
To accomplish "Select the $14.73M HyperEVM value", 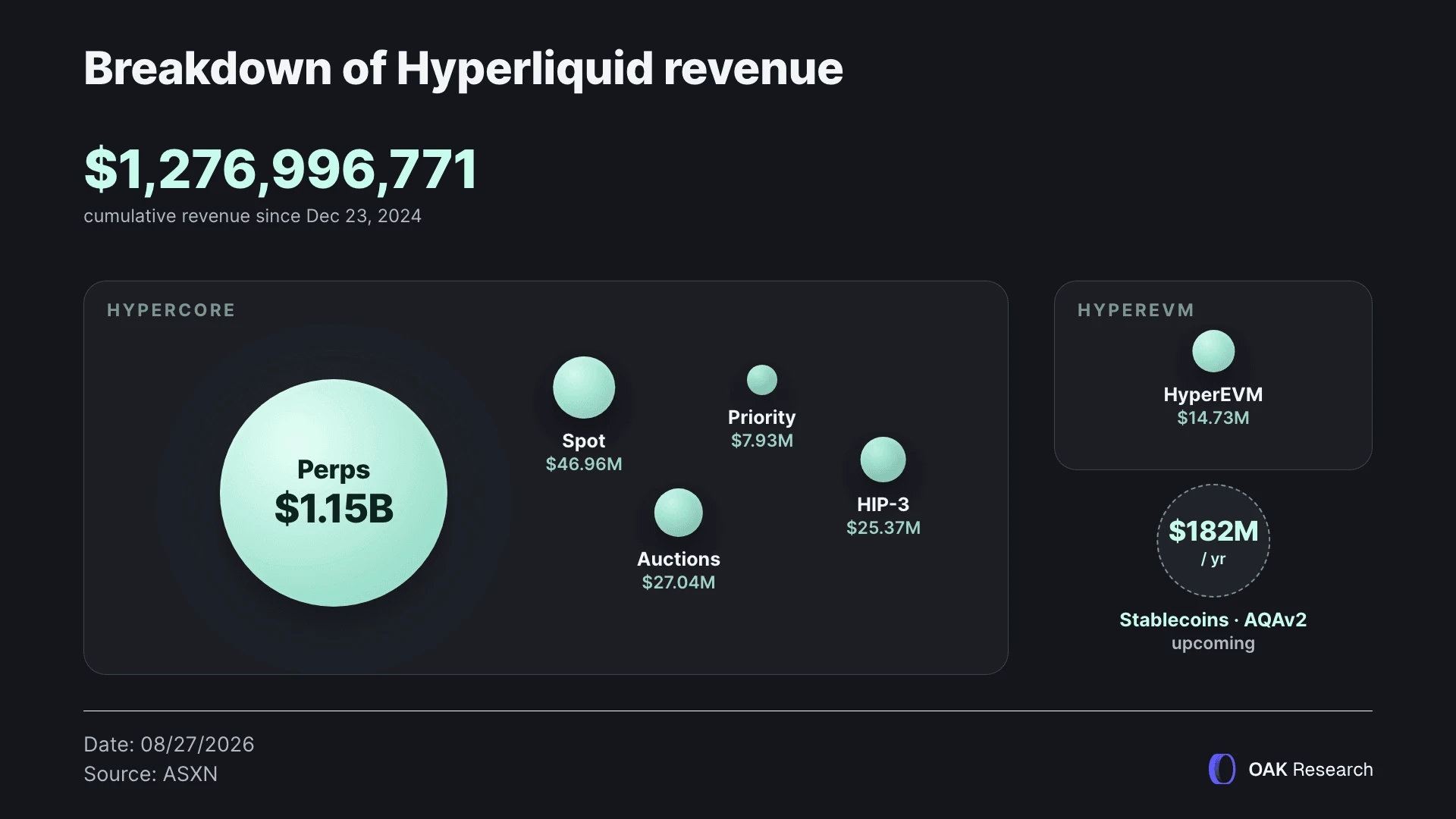I will pyautogui.click(x=1213, y=418).
